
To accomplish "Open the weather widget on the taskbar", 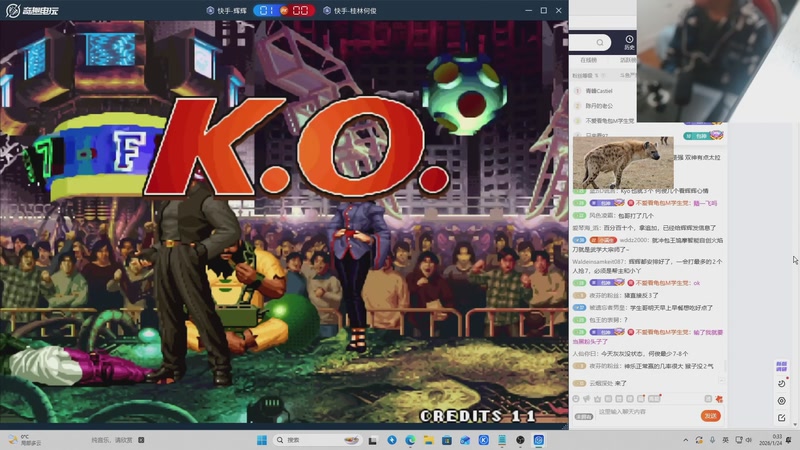I will (x=26, y=440).
